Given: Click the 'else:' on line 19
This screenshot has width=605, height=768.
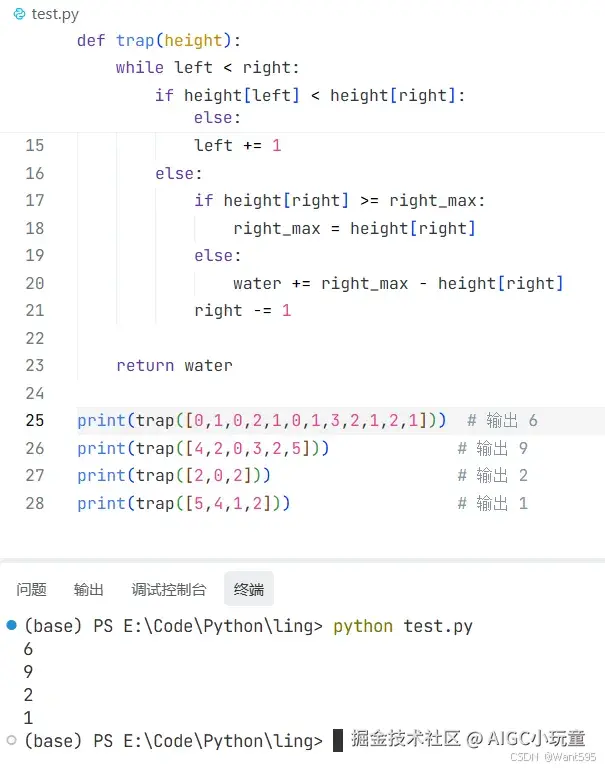Looking at the screenshot, I should (218, 255).
